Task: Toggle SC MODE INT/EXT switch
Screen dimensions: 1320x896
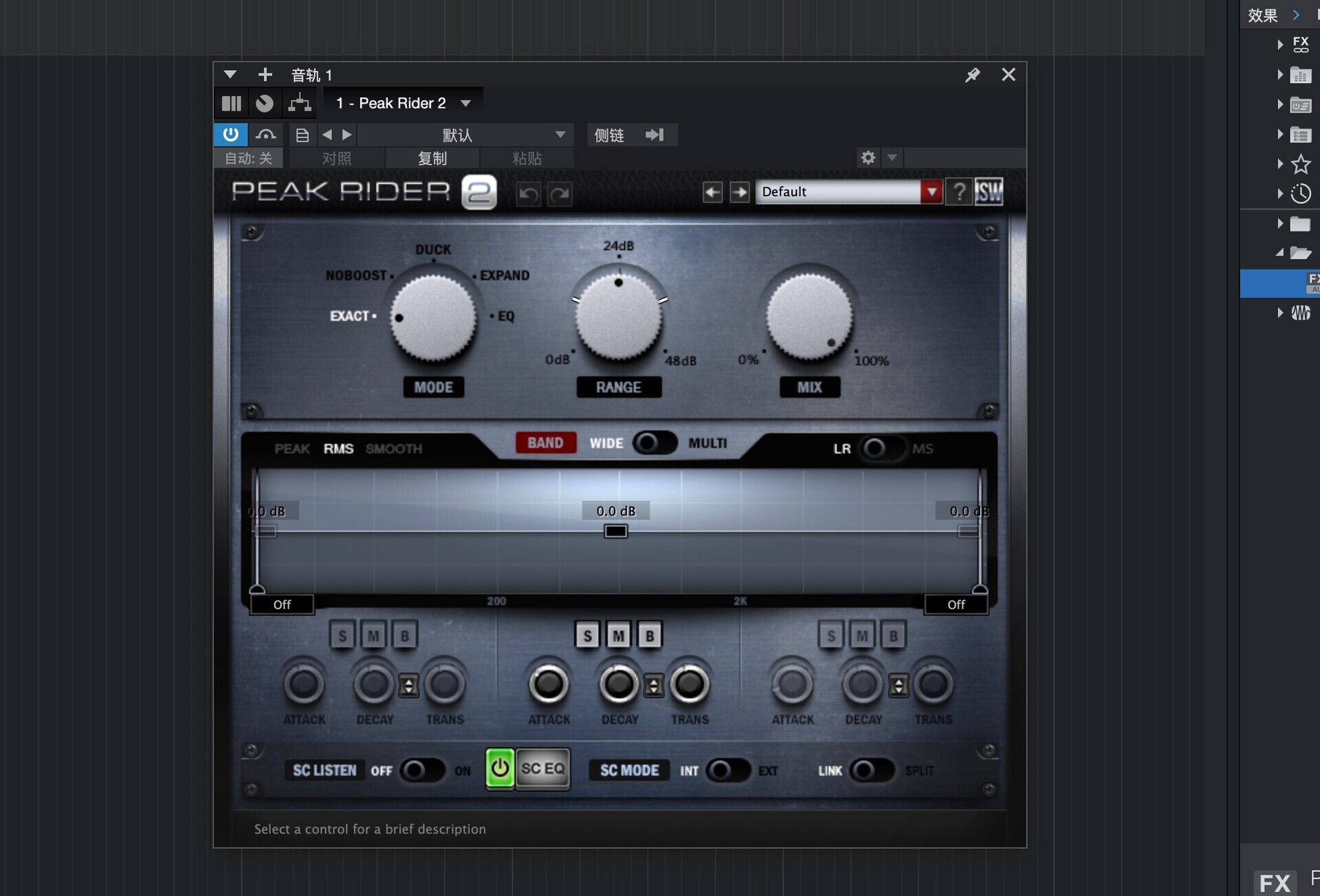Action: pyautogui.click(x=728, y=770)
